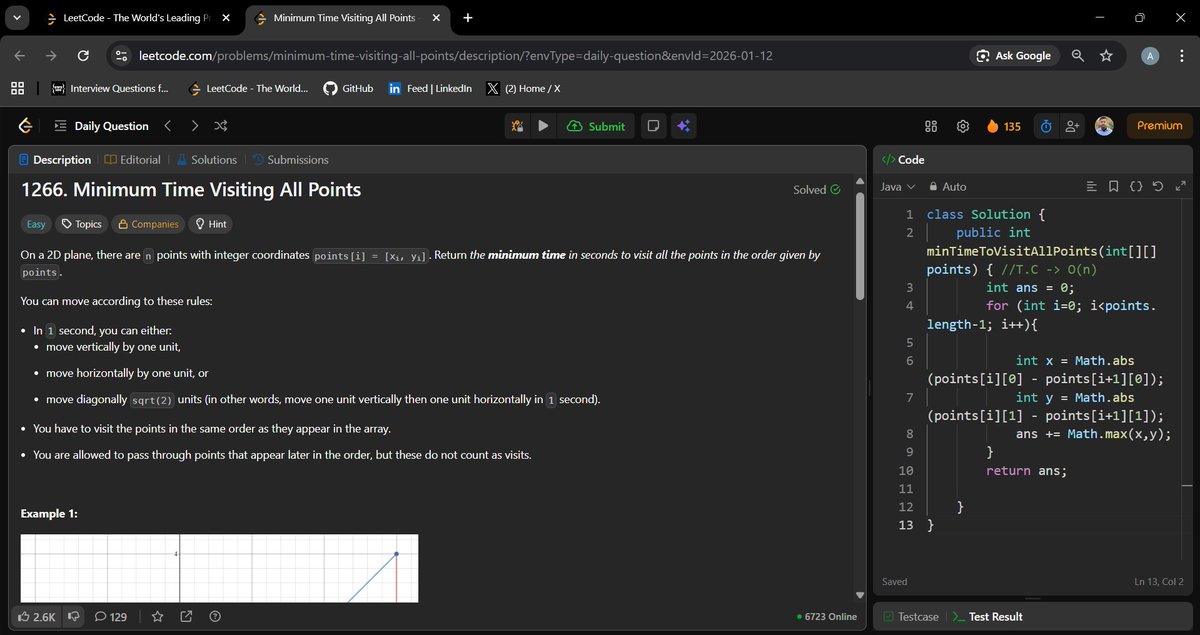Click the description panel vertical scrollbar
This screenshot has height=635, width=1200.
tap(858, 246)
